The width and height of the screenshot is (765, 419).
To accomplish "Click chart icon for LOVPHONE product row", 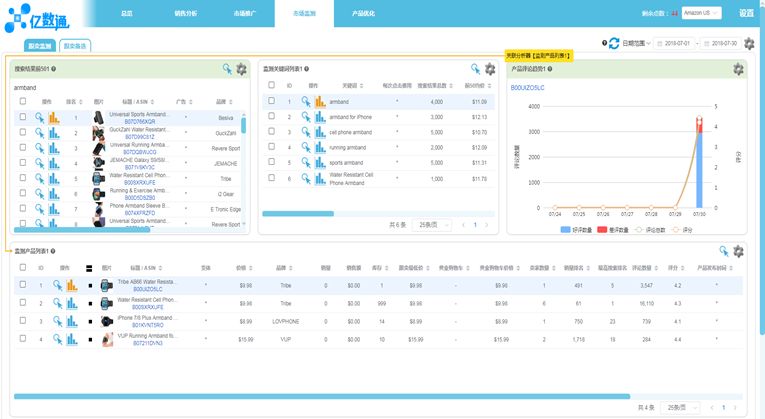I will [72, 321].
